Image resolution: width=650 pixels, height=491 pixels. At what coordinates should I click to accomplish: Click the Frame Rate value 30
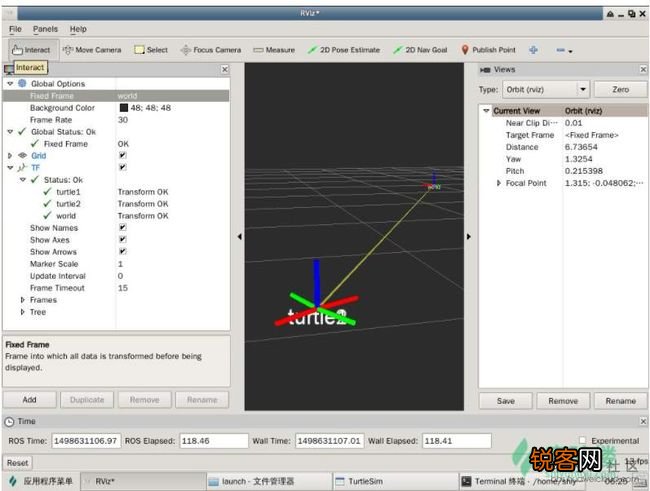(x=123, y=120)
